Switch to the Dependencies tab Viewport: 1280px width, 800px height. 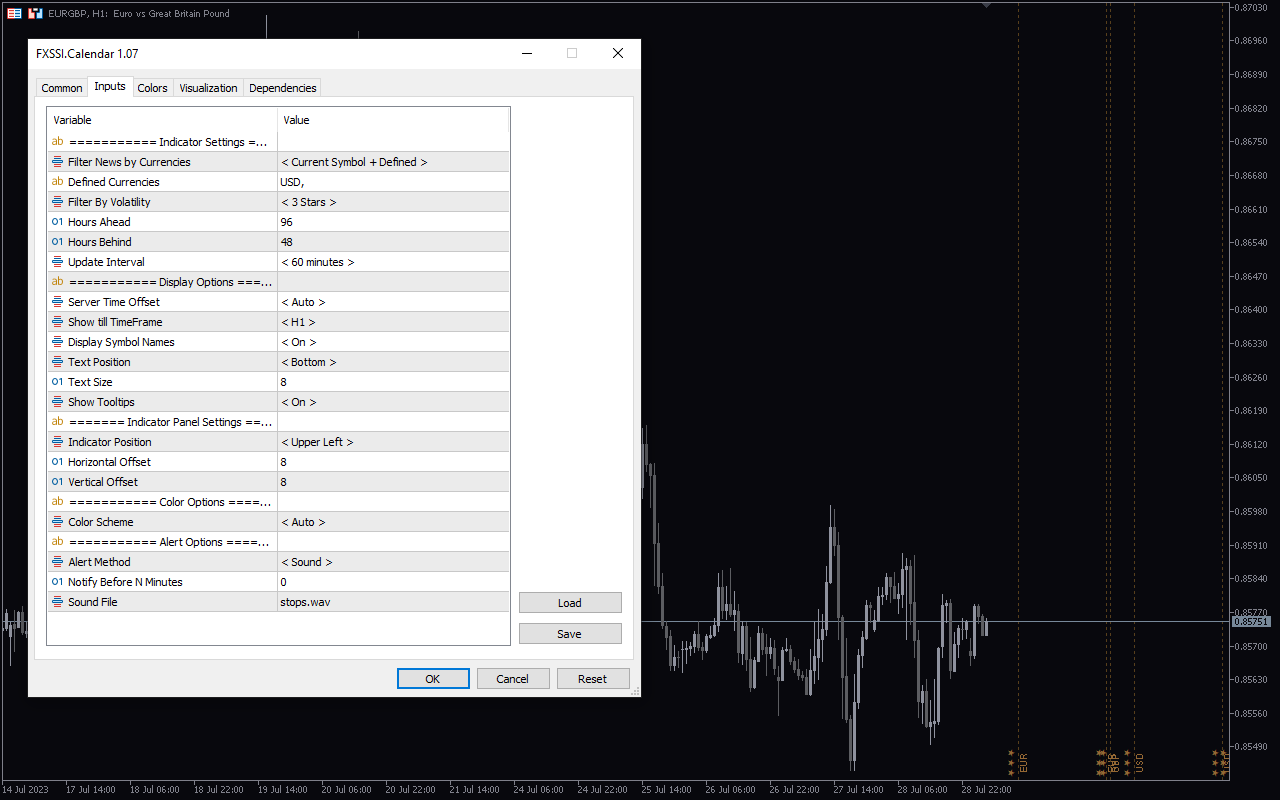(283, 88)
